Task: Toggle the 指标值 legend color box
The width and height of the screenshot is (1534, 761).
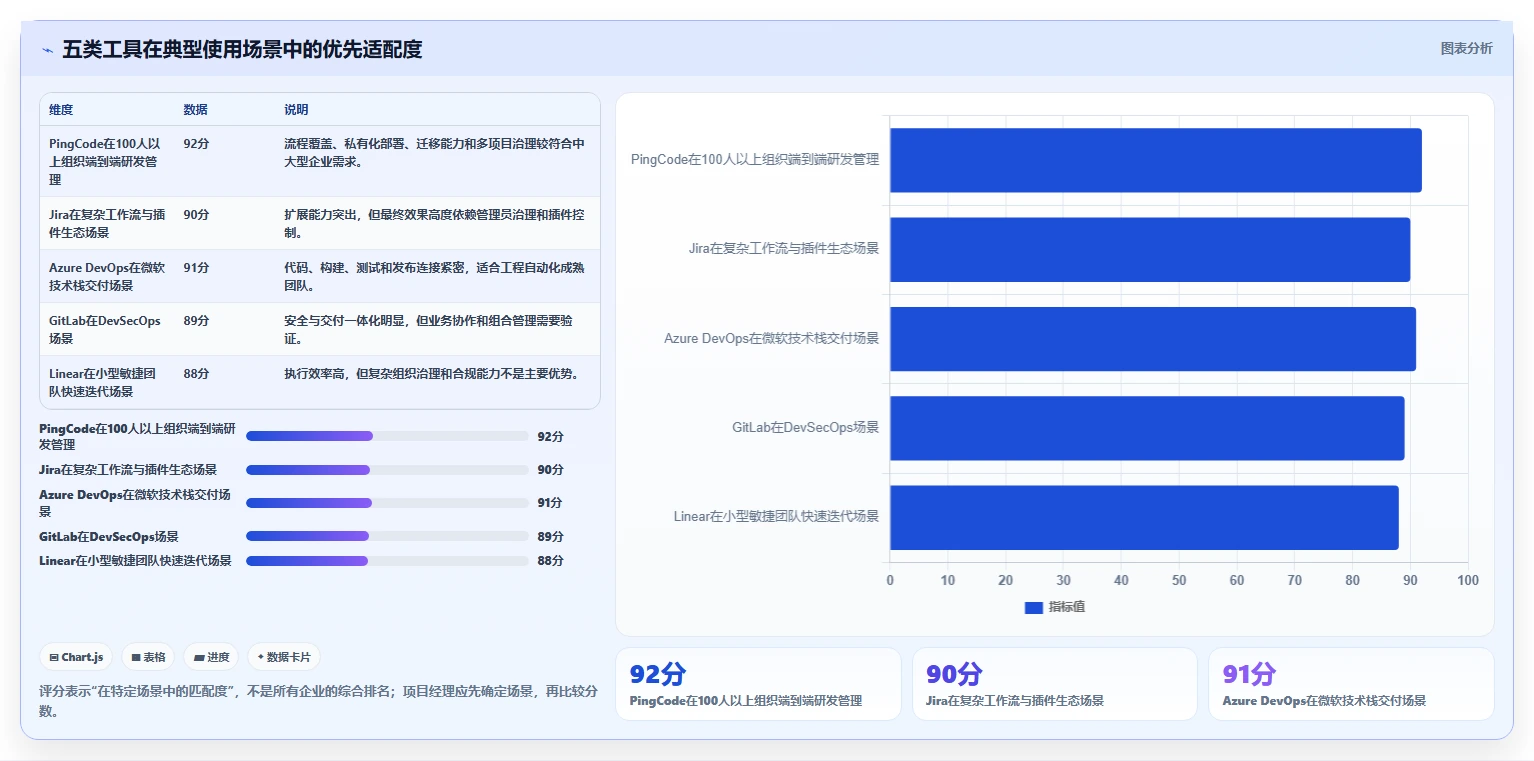Action: tap(1034, 608)
